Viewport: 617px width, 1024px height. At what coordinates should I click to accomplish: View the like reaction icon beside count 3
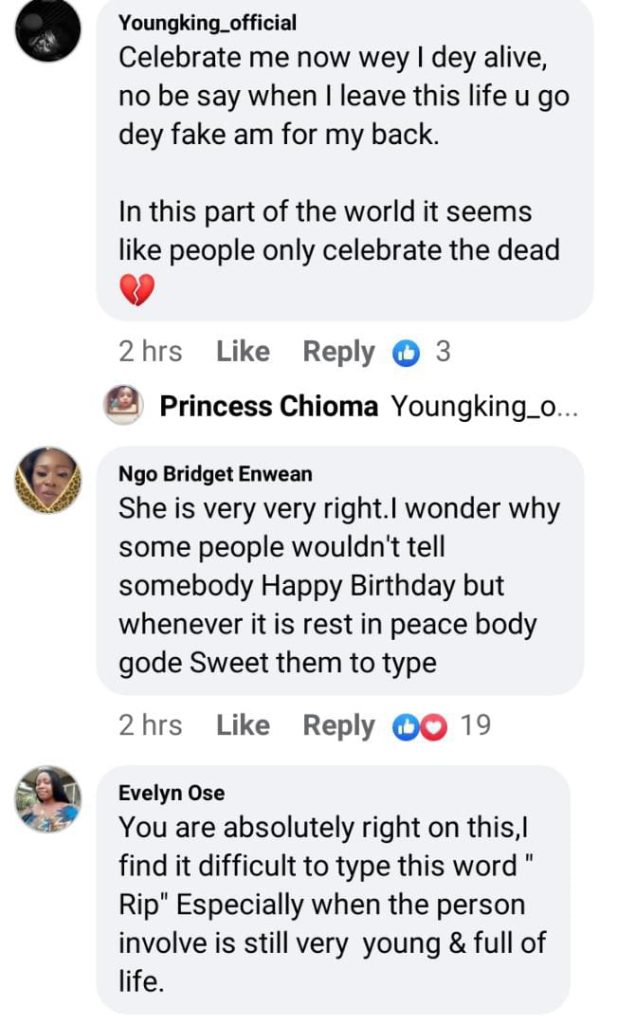click(406, 352)
